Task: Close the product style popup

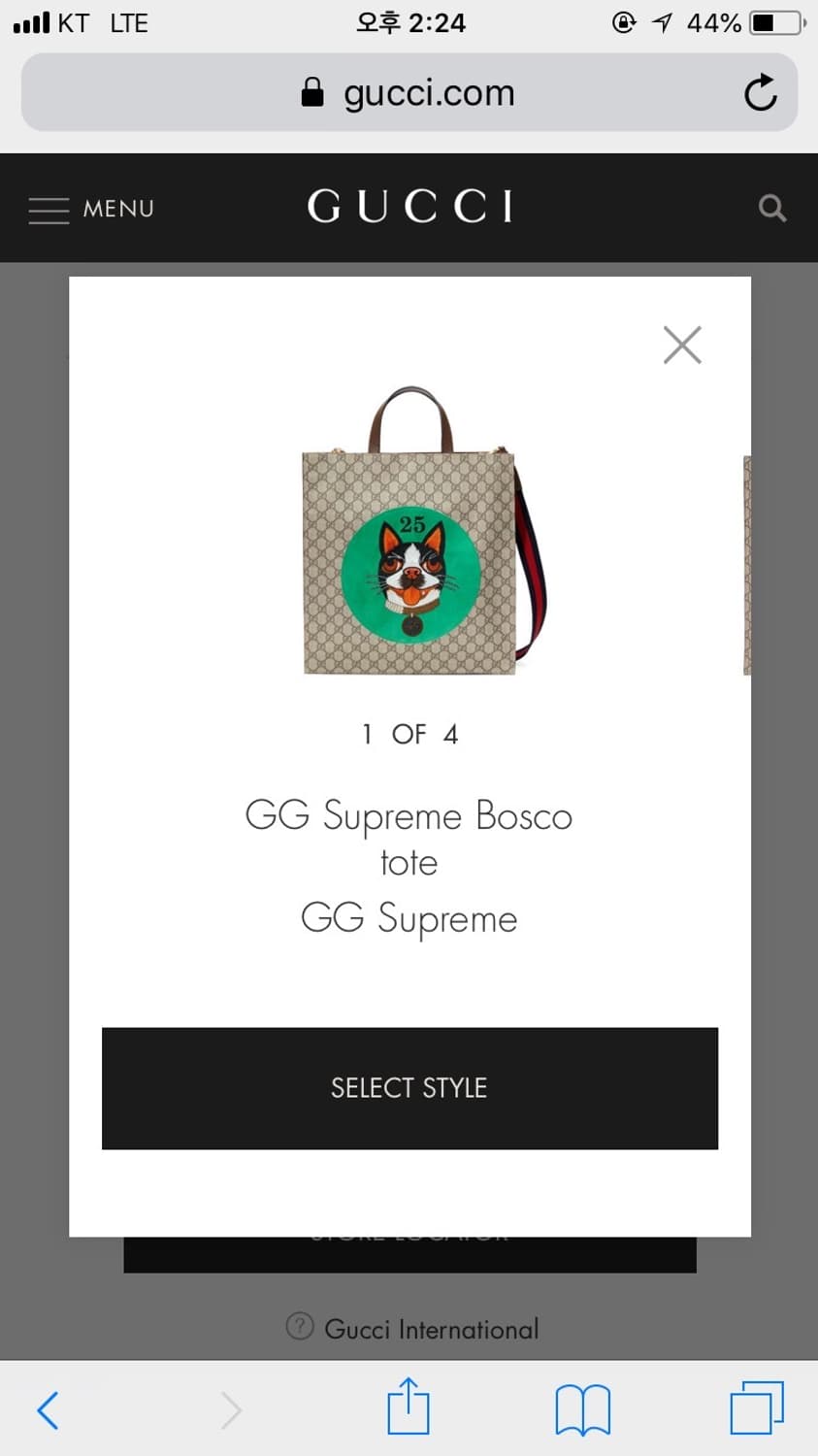Action: click(682, 345)
